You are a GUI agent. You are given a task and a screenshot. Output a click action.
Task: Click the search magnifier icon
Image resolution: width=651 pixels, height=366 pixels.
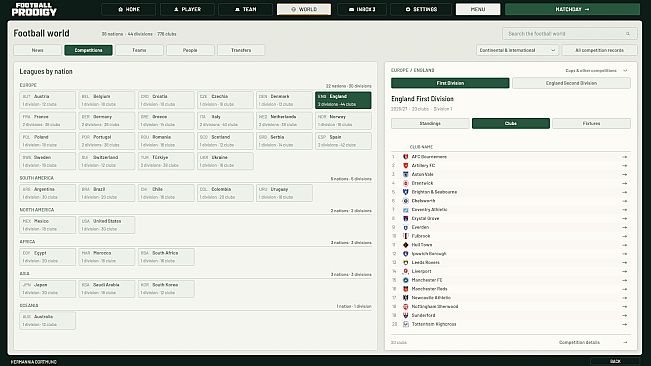628,34
